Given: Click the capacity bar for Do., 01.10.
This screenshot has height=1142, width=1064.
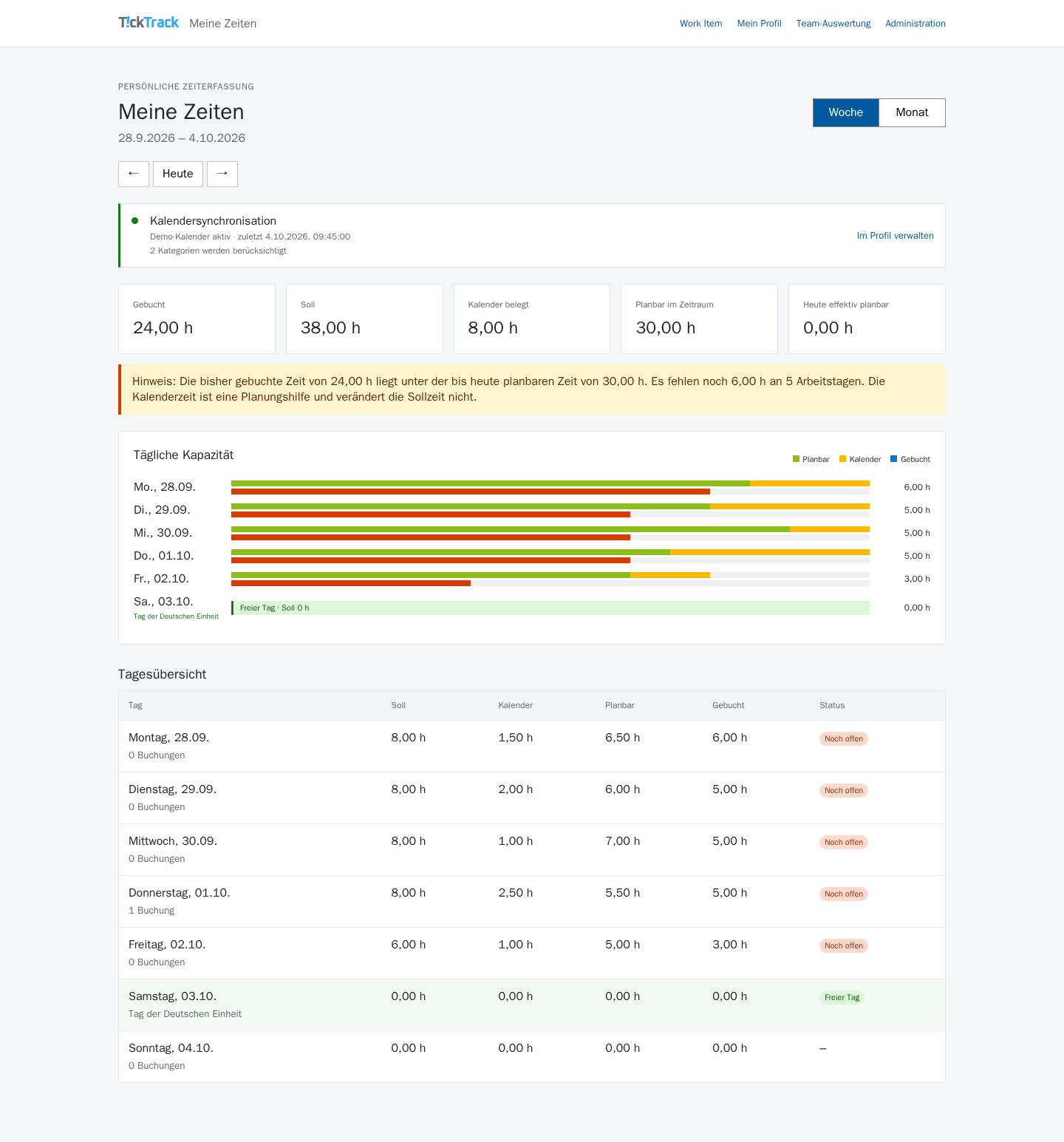Looking at the screenshot, I should coord(550,556).
